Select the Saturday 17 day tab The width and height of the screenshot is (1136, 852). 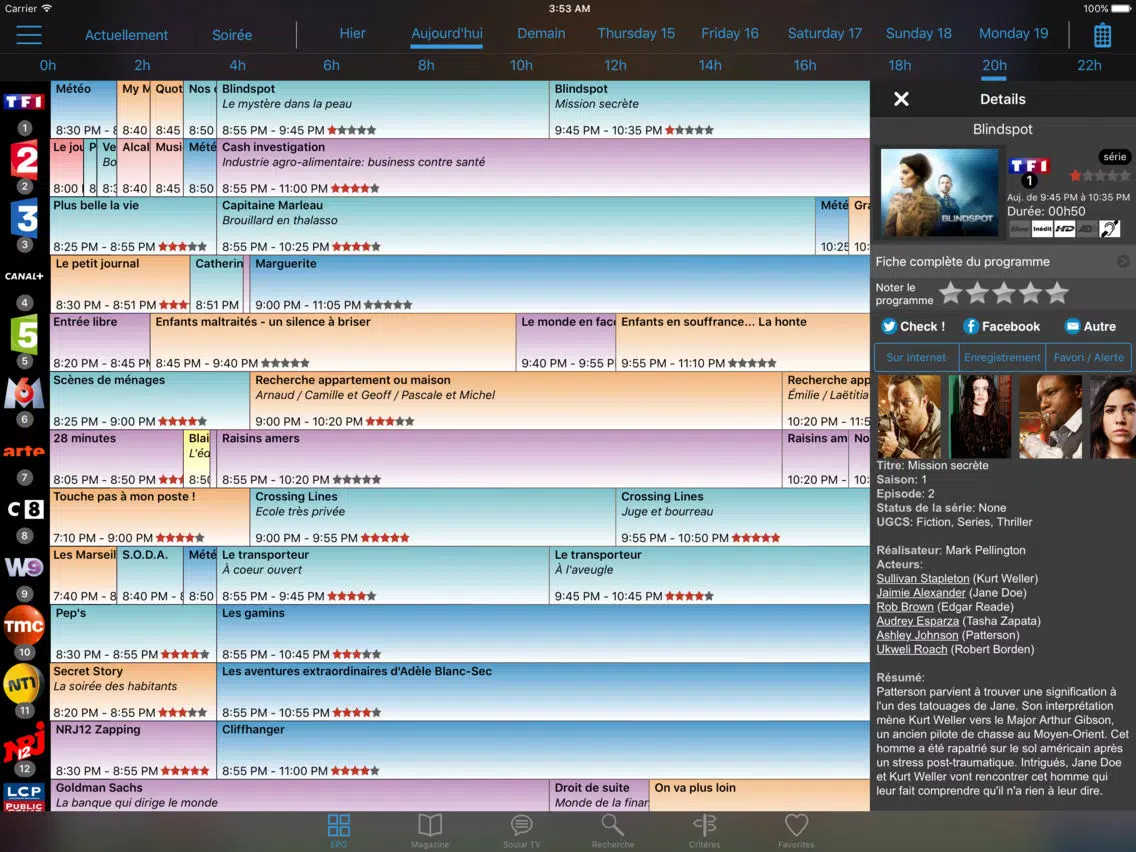coord(824,33)
